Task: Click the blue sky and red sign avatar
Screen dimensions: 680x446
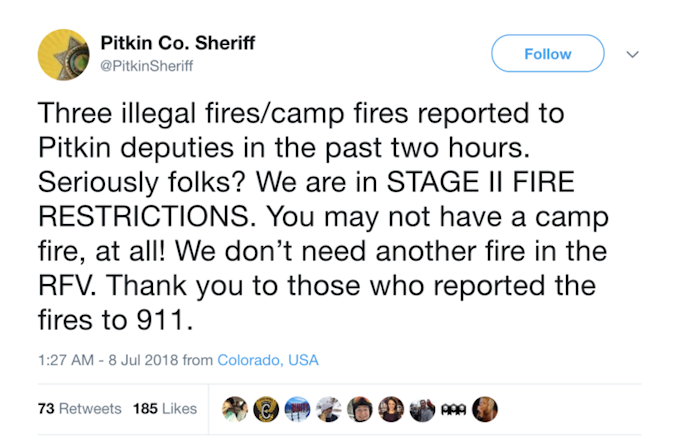Action: [x=297, y=409]
